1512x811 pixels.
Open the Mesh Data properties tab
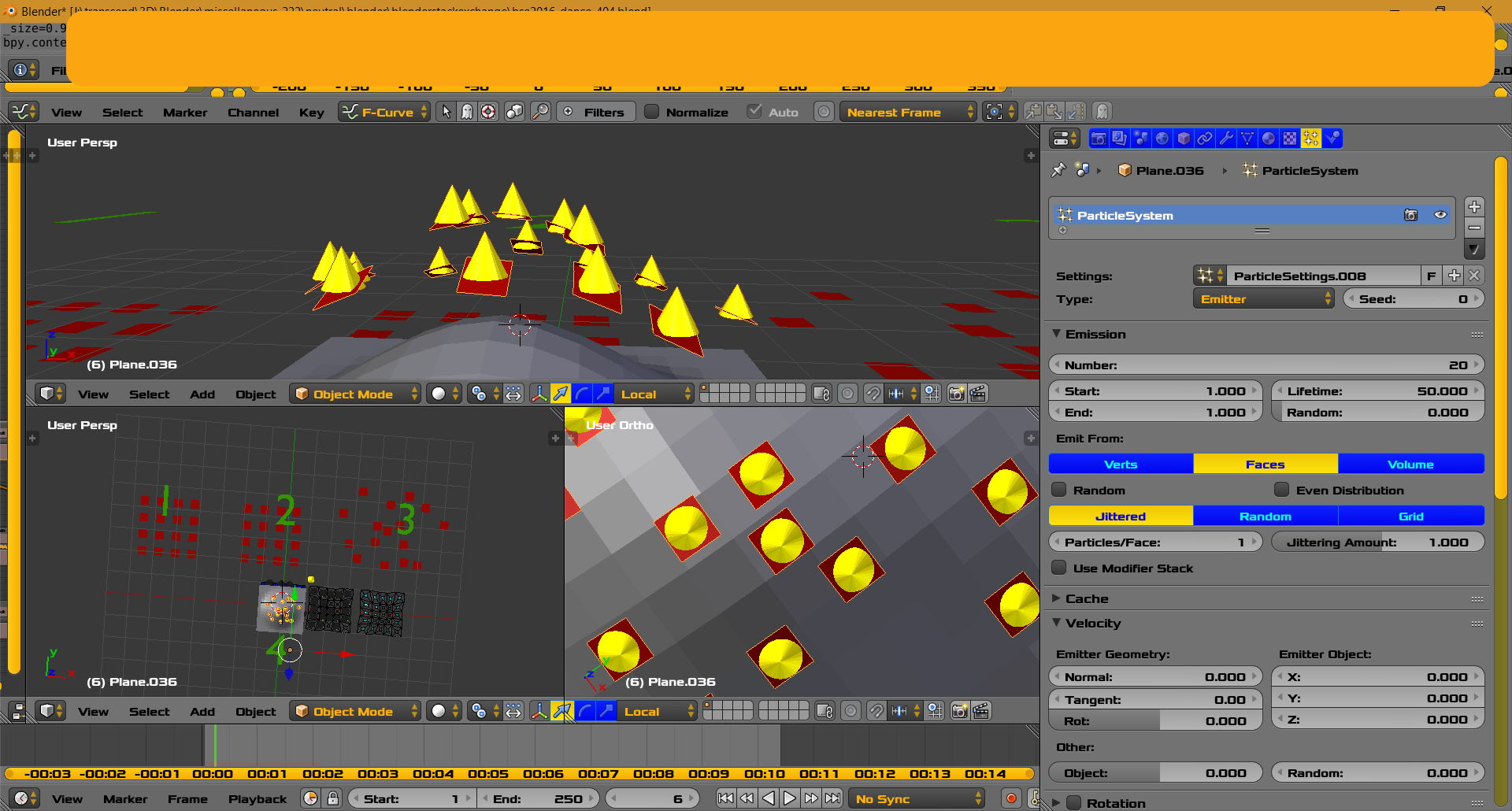[1247, 139]
